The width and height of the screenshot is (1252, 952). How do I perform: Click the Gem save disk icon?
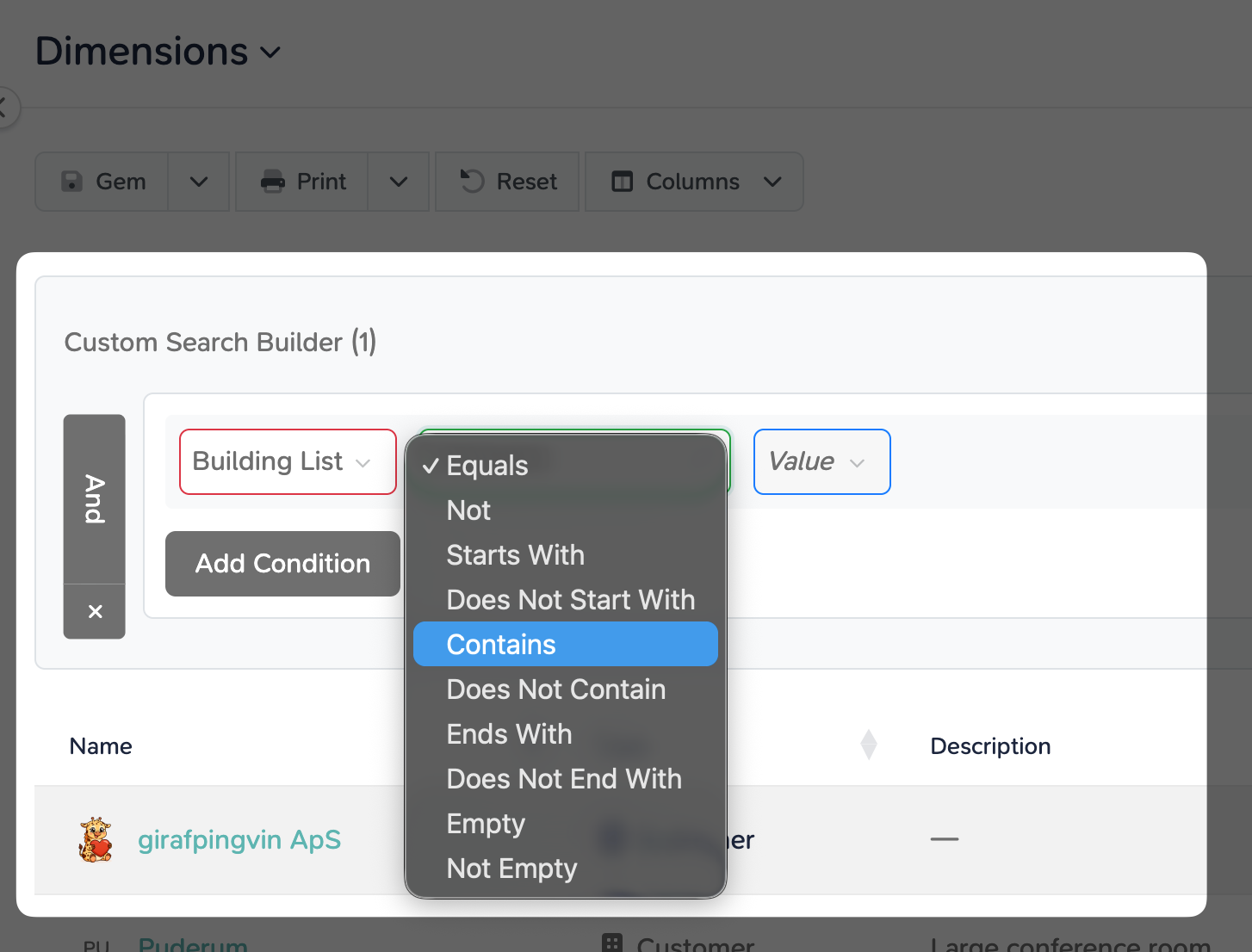[72, 182]
